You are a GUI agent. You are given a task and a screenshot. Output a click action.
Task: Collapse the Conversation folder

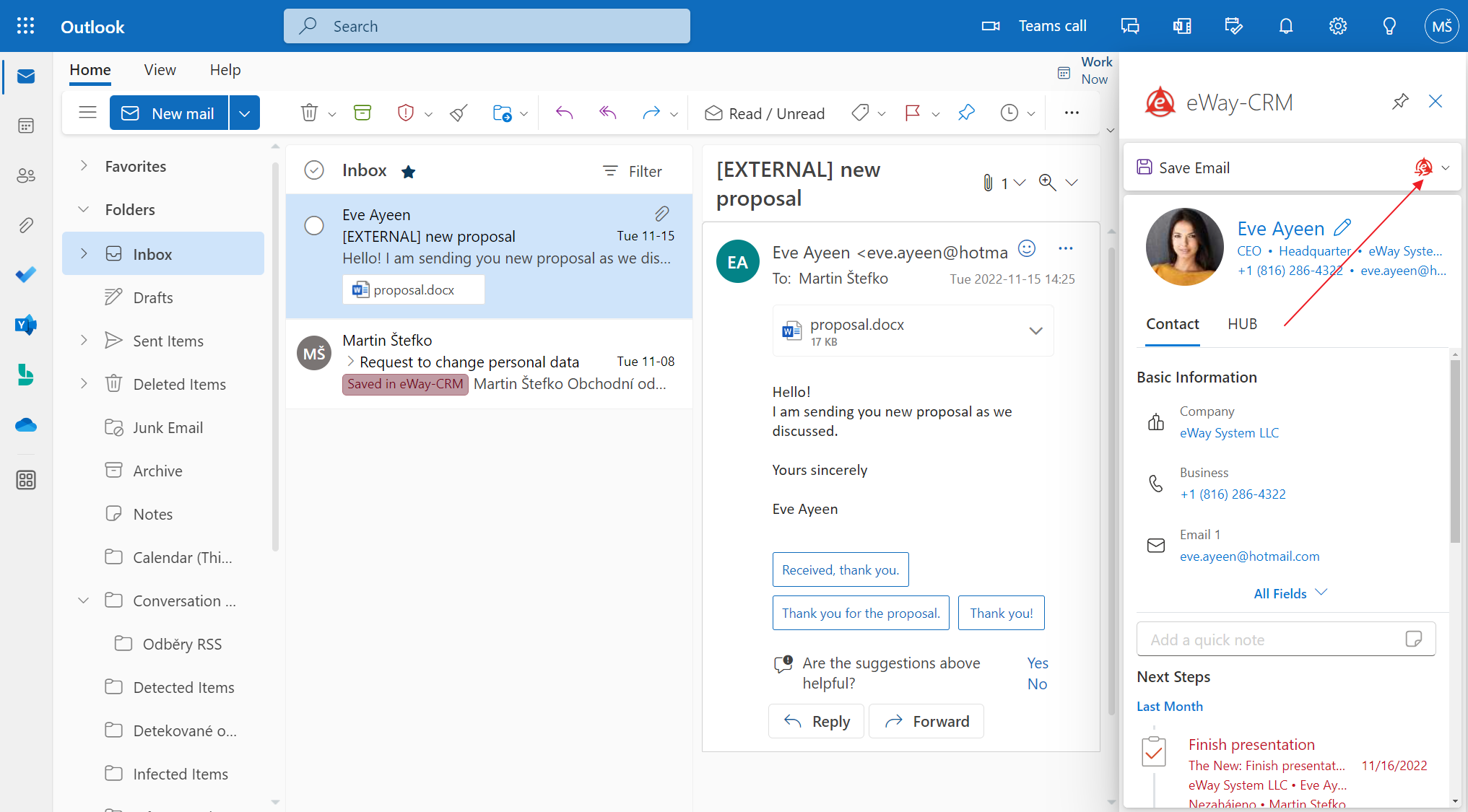pyautogui.click(x=84, y=601)
